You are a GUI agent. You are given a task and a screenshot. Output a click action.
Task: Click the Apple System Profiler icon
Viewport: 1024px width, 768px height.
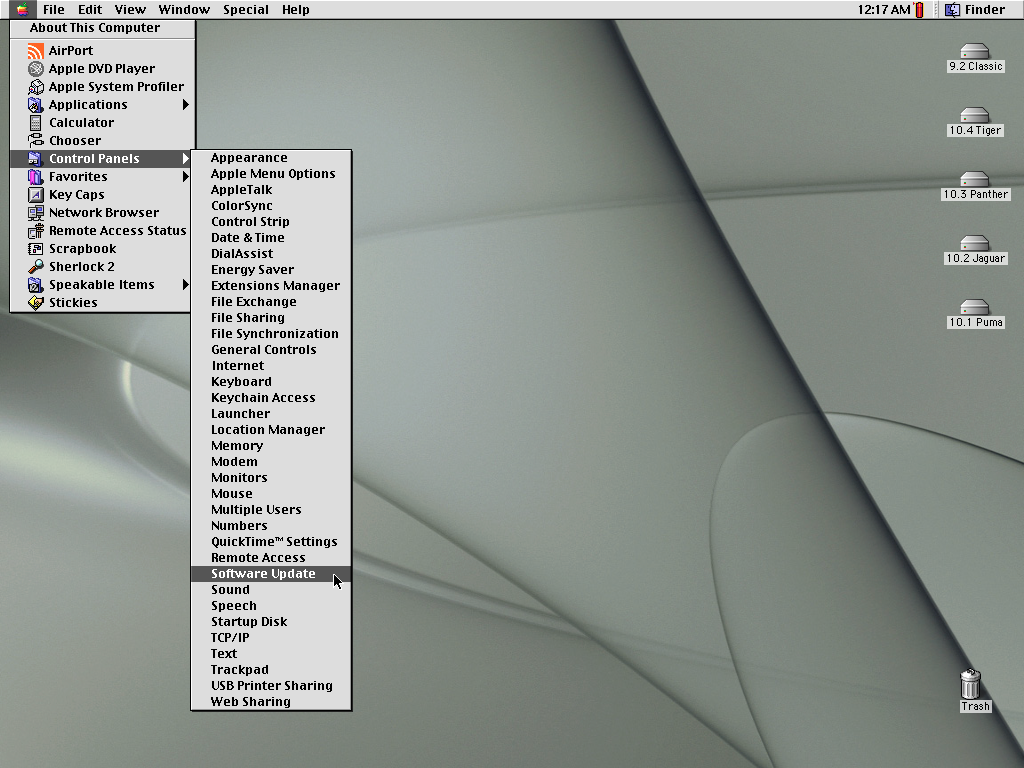(x=35, y=87)
